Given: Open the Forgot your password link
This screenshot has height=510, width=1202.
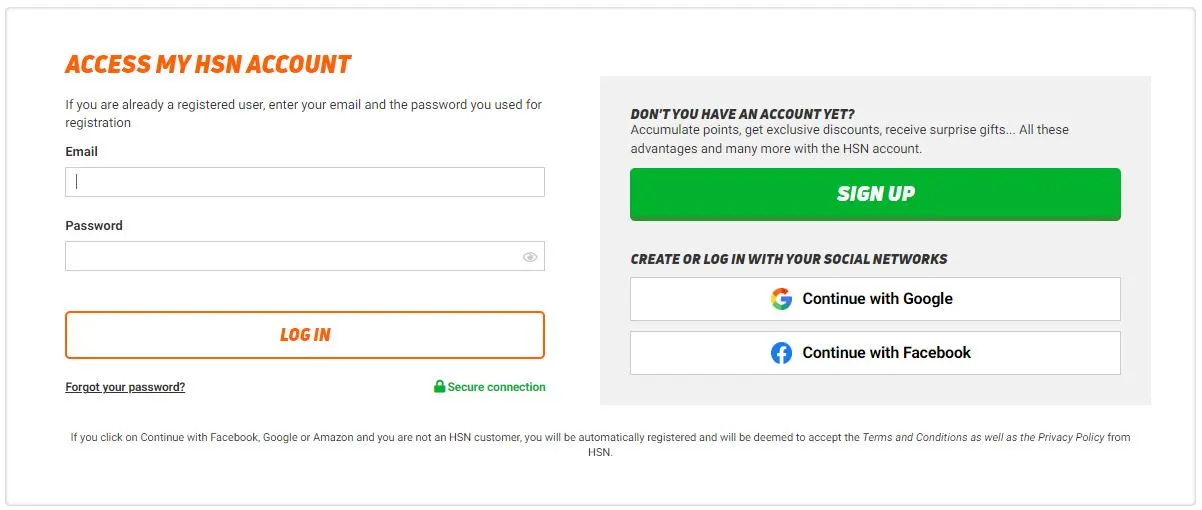Looking at the screenshot, I should coord(125,387).
